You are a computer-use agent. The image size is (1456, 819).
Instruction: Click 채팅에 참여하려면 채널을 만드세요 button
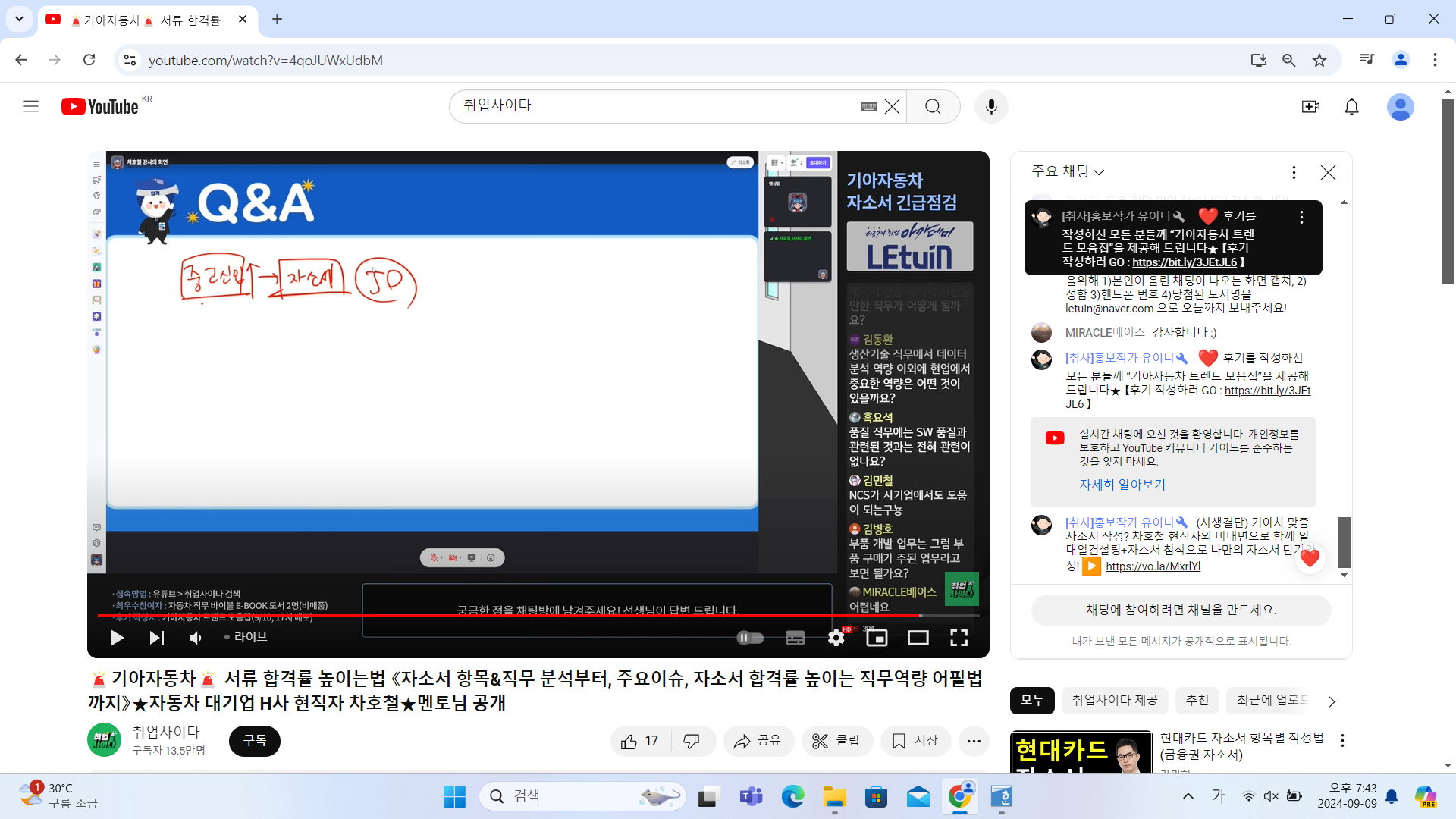[x=1181, y=610]
